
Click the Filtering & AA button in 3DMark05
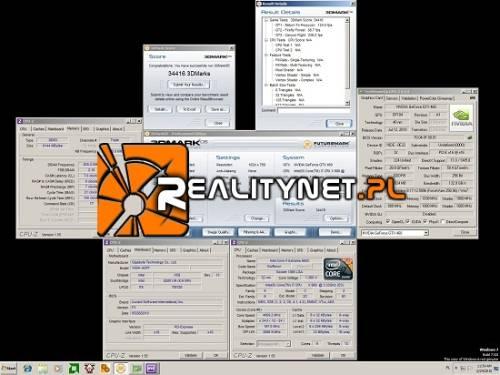click(254, 232)
